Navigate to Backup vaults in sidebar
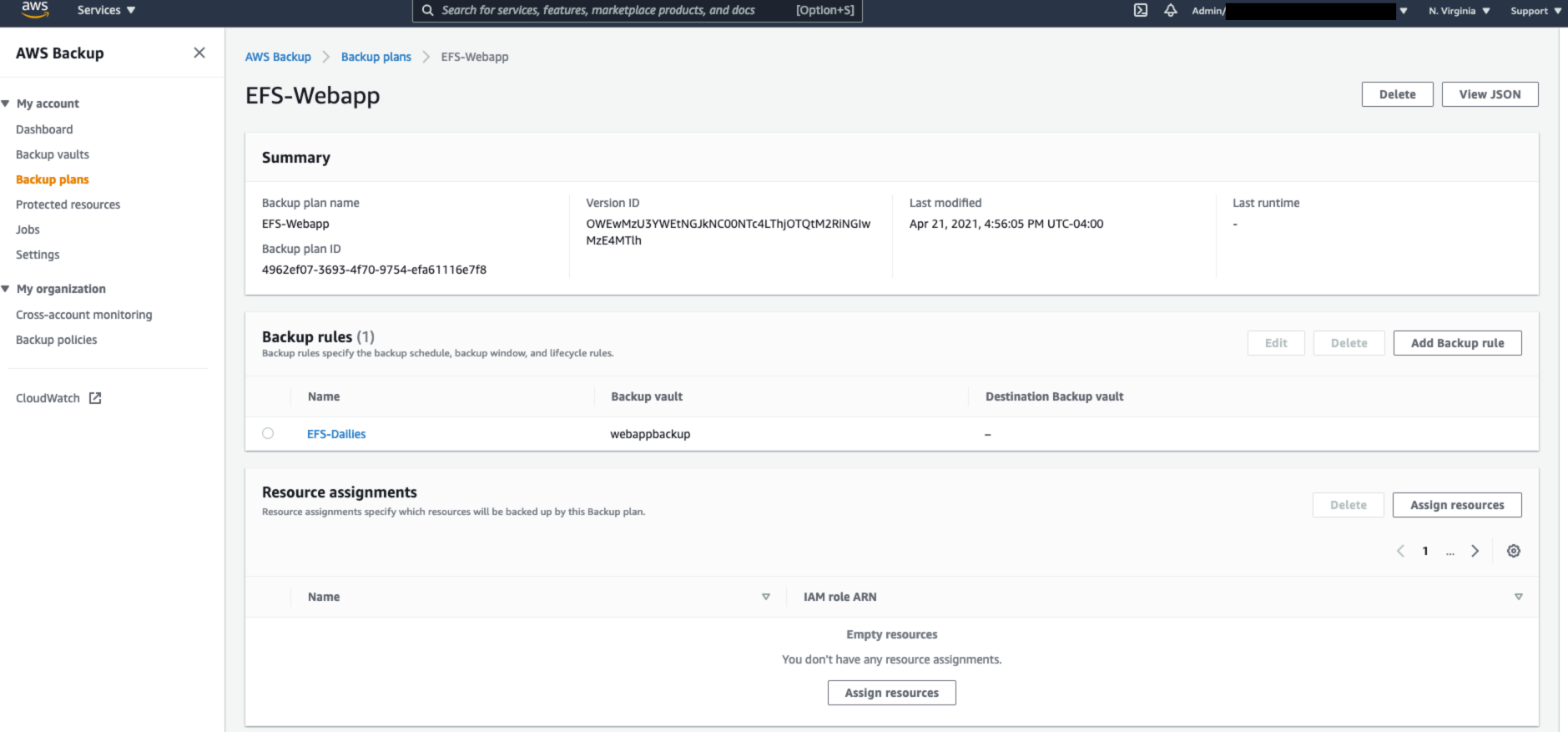Screen dimensions: 1568x732 [x=53, y=154]
